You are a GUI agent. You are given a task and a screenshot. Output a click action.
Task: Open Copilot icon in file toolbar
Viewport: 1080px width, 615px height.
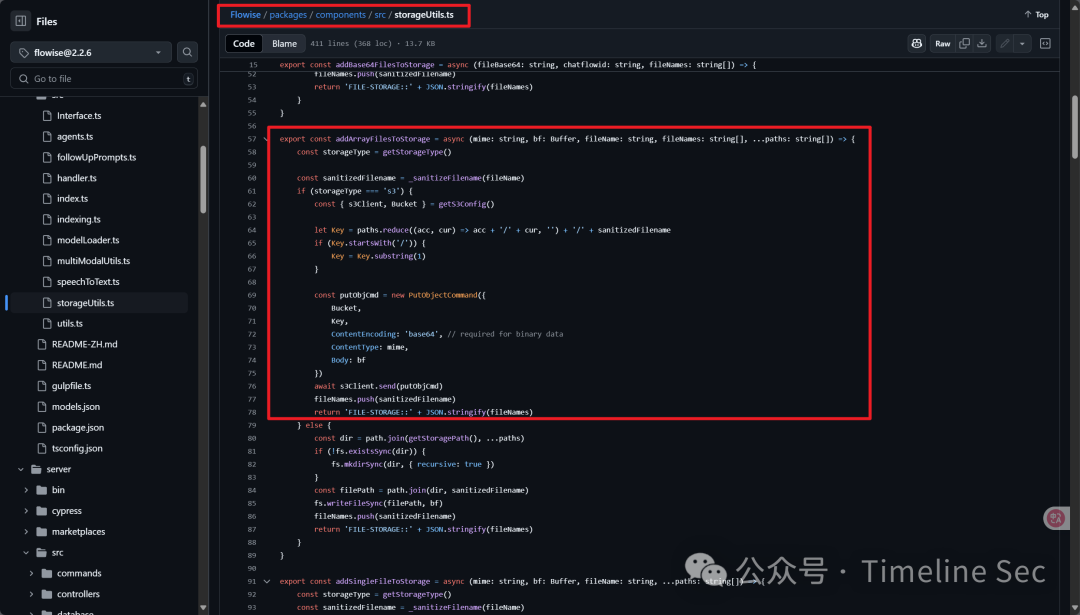coord(917,43)
